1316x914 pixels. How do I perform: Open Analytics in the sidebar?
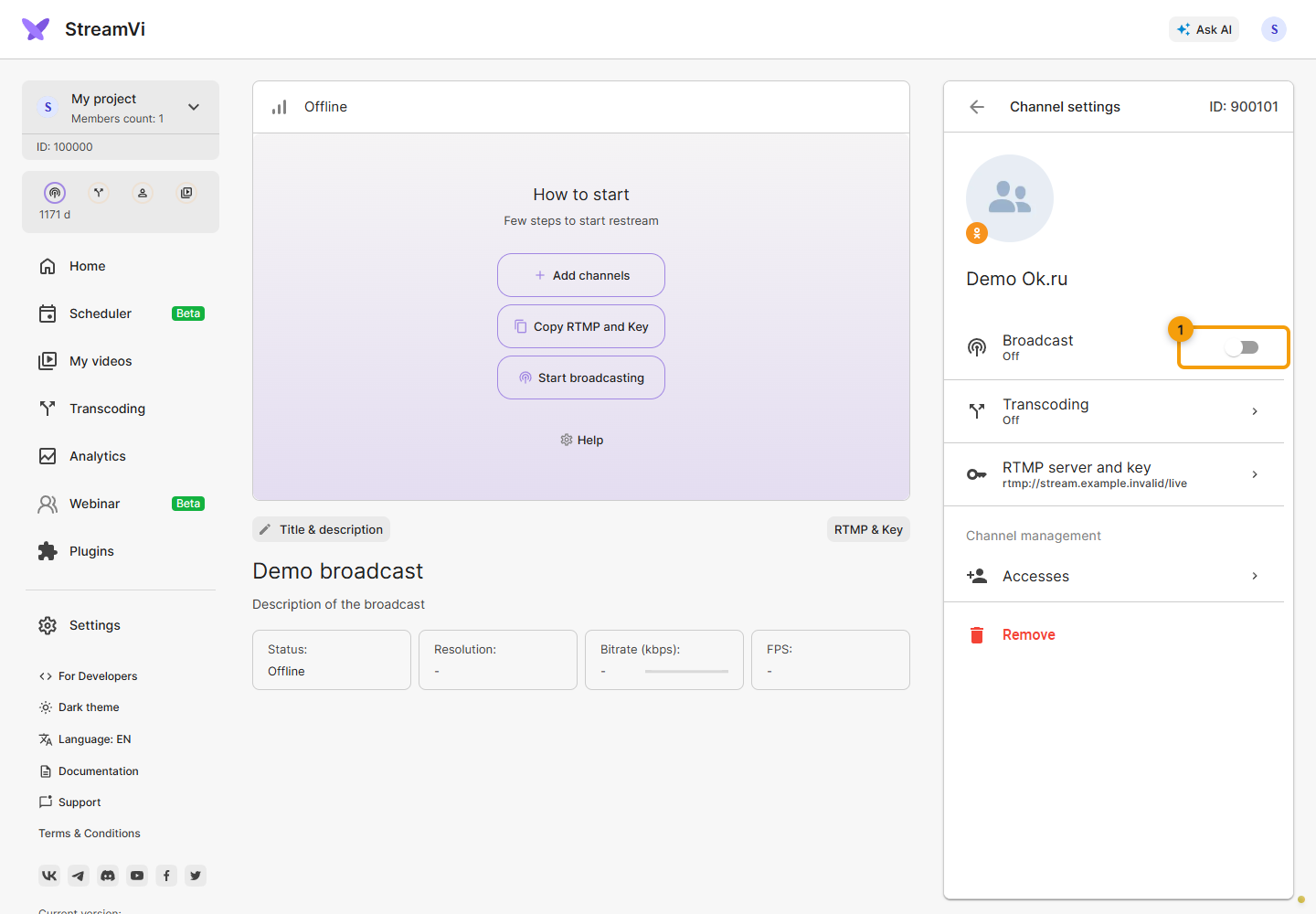click(121, 456)
